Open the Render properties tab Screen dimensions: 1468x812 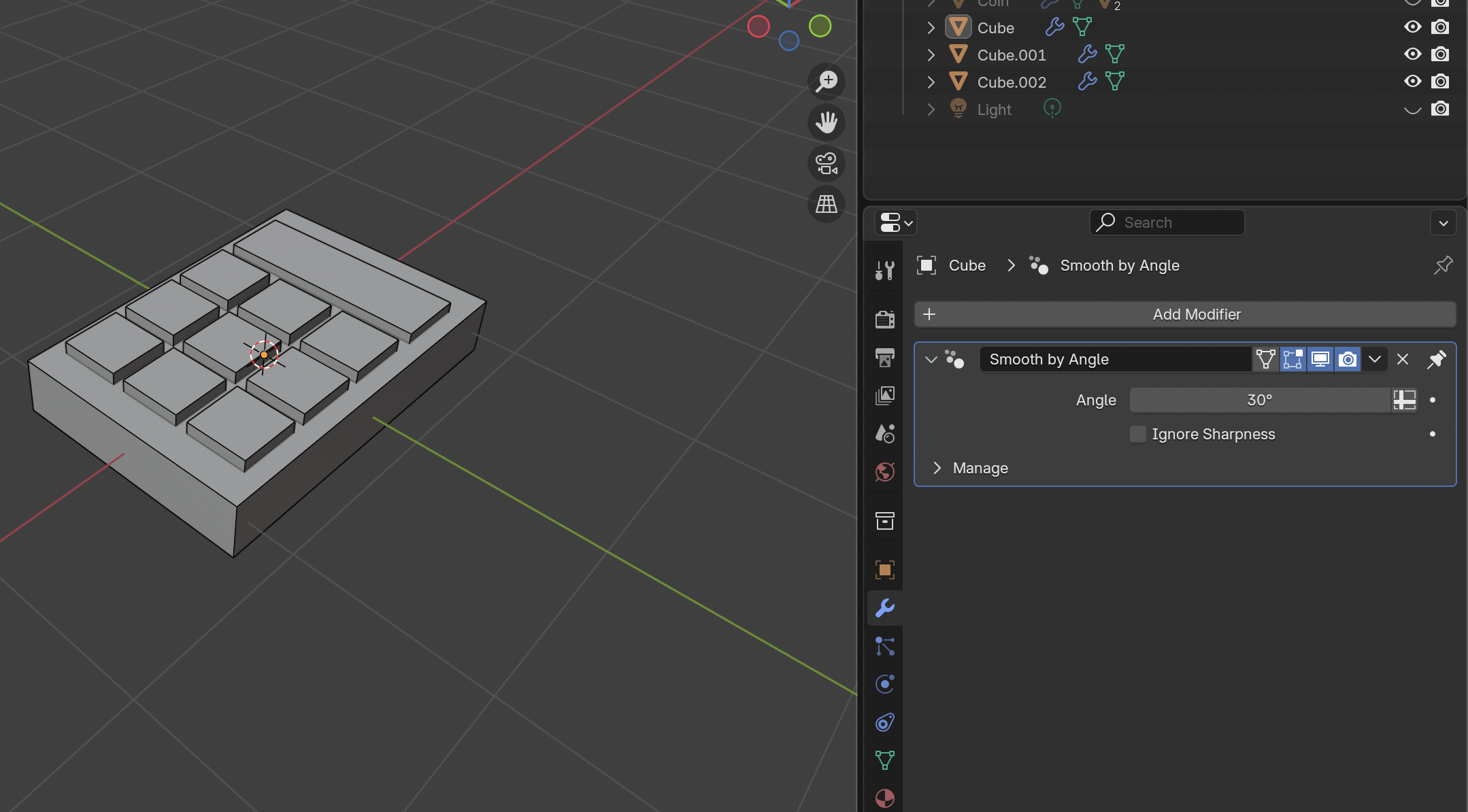coord(884,319)
